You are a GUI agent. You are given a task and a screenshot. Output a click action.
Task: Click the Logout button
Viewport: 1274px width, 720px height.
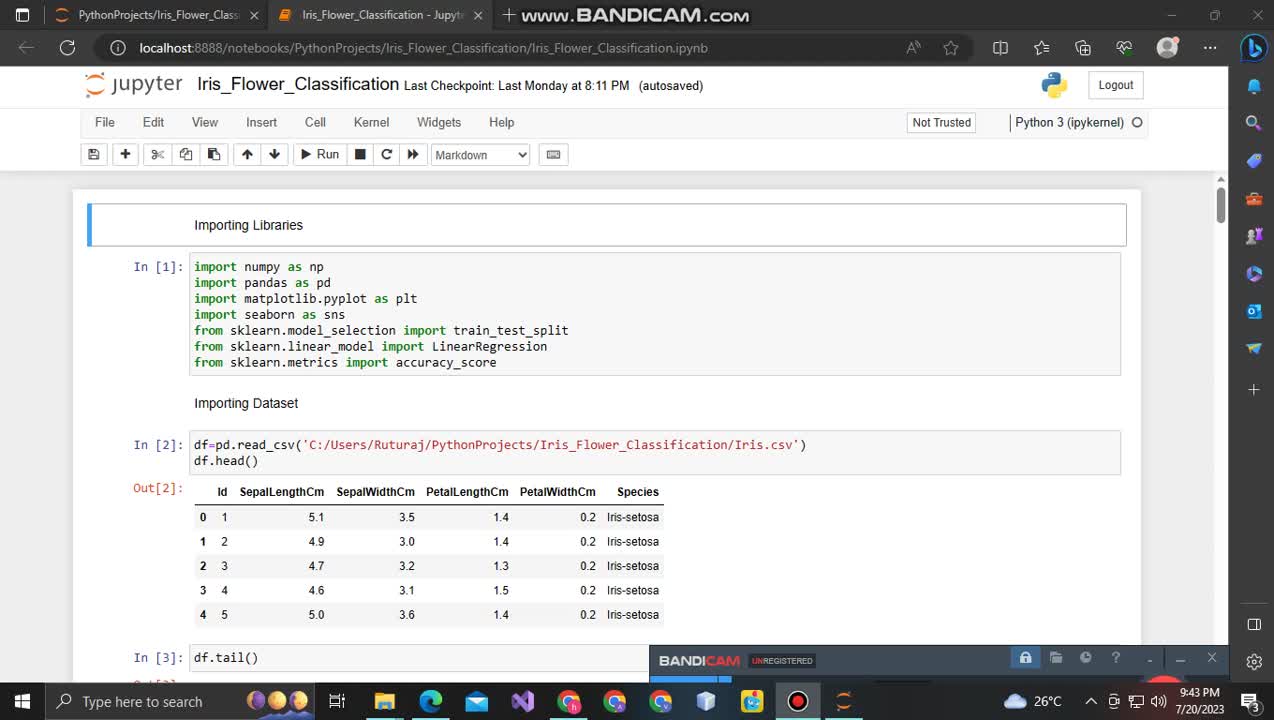tap(1116, 85)
